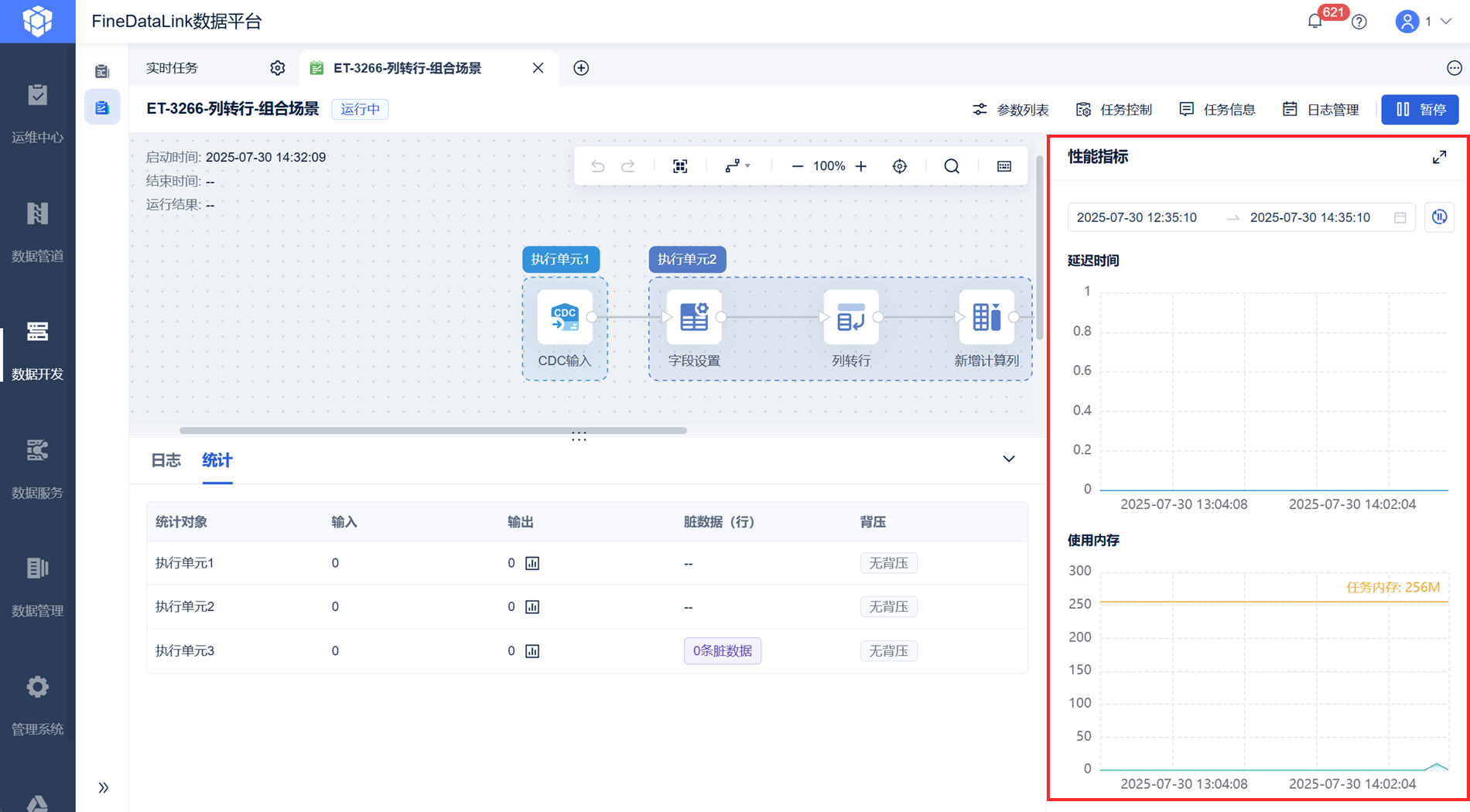Pause the task with 暂停 button
The image size is (1470, 812).
[x=1420, y=110]
